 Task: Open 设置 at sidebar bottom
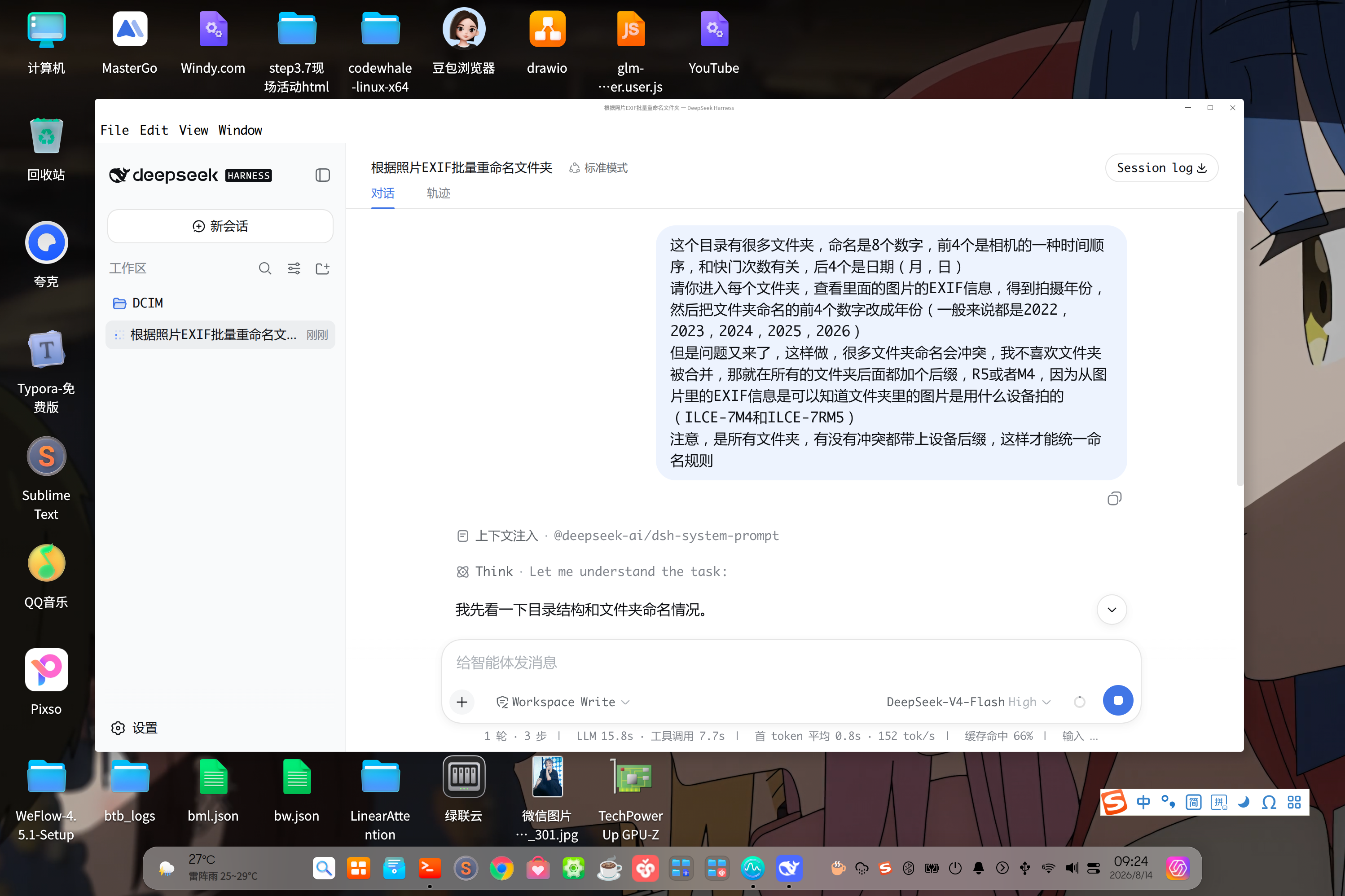tap(134, 728)
